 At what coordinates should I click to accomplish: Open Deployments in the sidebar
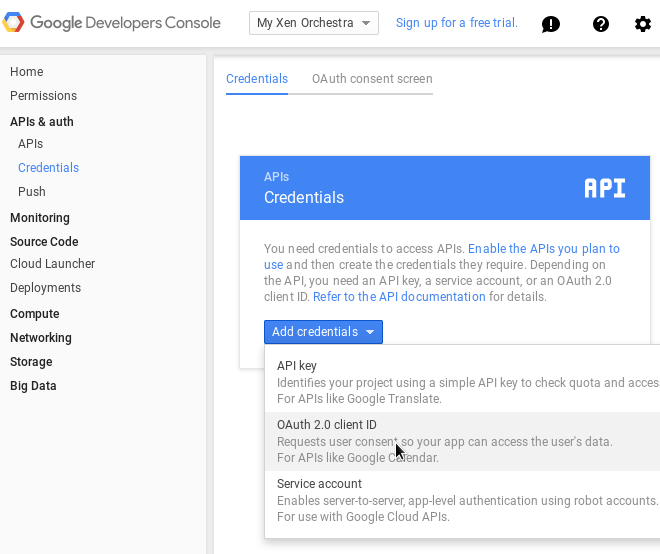tap(45, 288)
